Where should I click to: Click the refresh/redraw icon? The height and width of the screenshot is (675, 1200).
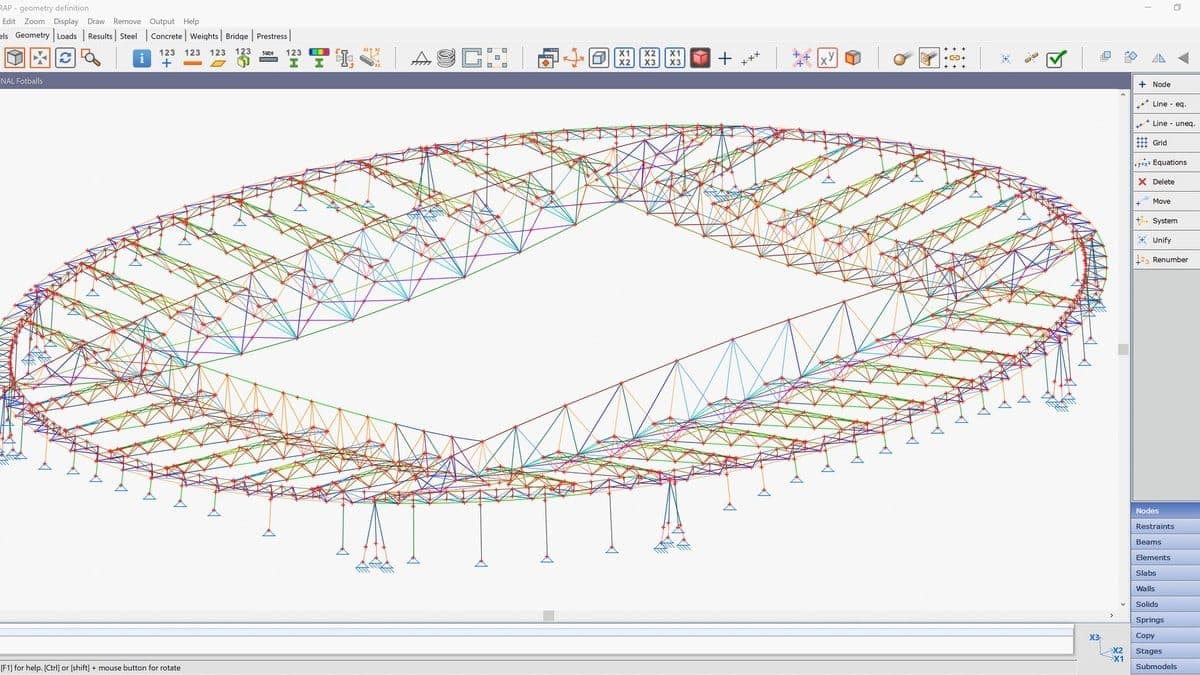(x=65, y=58)
